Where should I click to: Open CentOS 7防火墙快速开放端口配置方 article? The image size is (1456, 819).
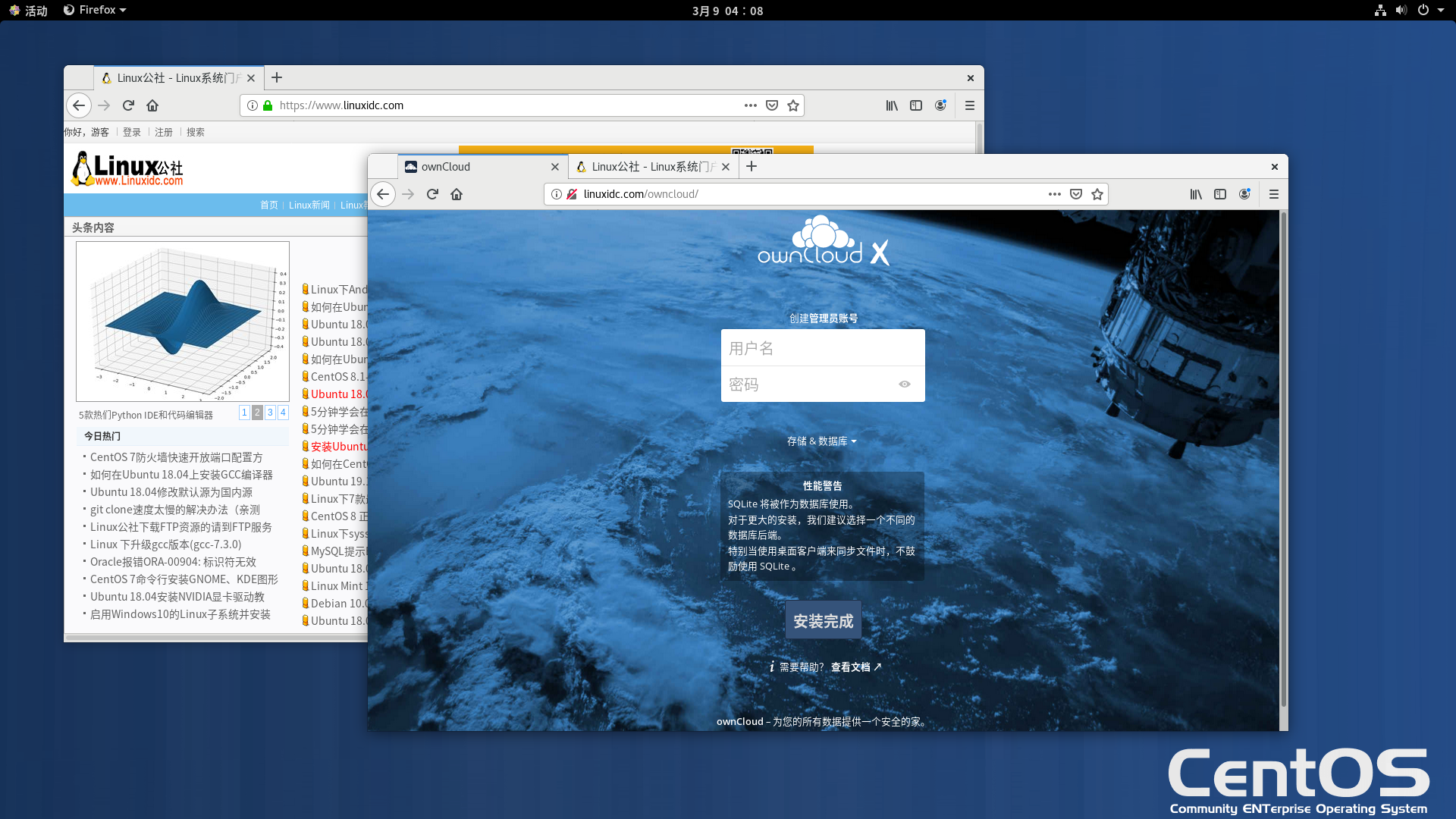(176, 457)
